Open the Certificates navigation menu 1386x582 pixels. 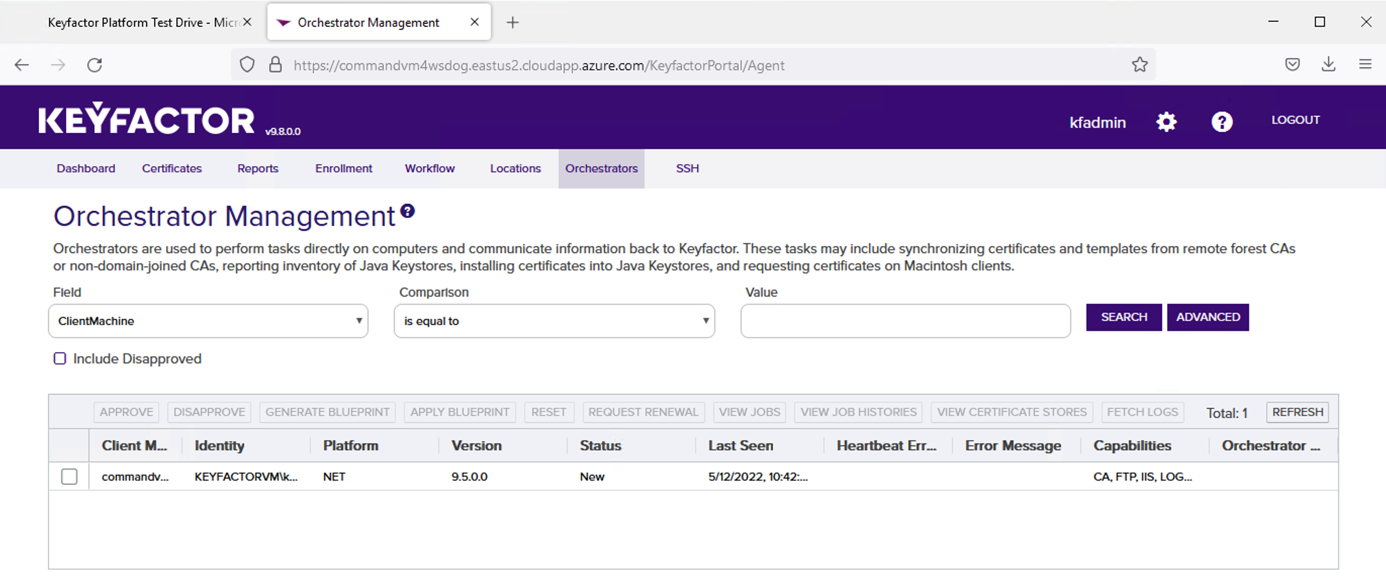pos(172,169)
